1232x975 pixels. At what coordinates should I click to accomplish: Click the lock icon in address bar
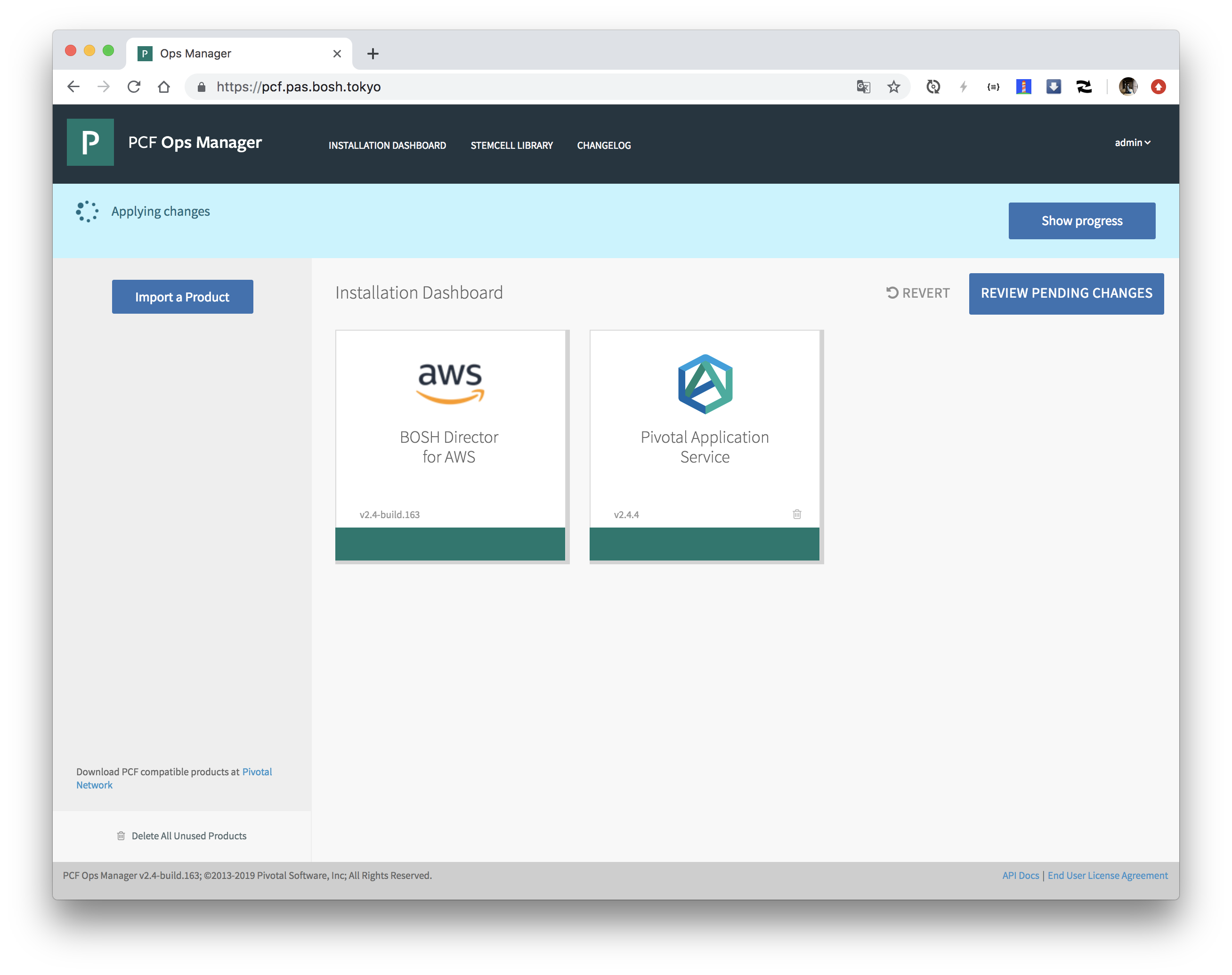tap(201, 87)
